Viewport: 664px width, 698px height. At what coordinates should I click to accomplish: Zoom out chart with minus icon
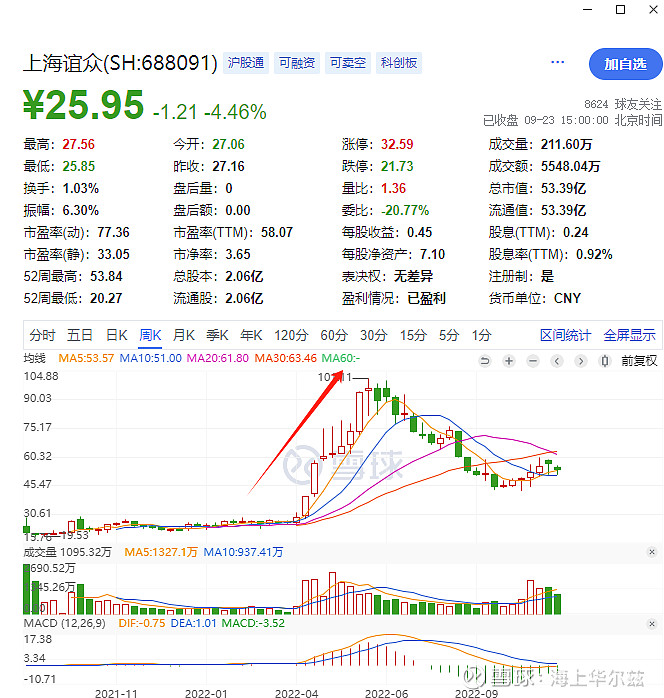[533, 361]
